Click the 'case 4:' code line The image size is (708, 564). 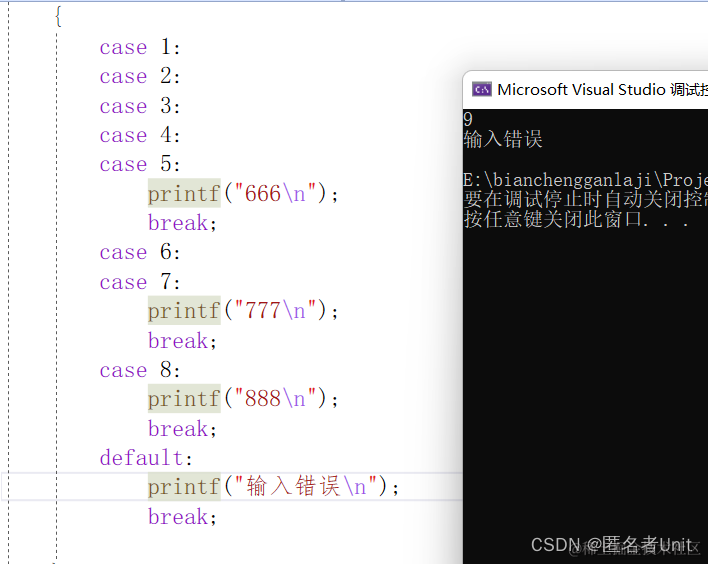coord(140,135)
